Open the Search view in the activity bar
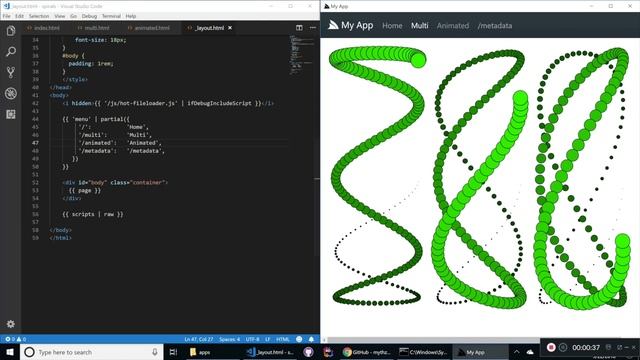This screenshot has width=640, height=360. 11,51
